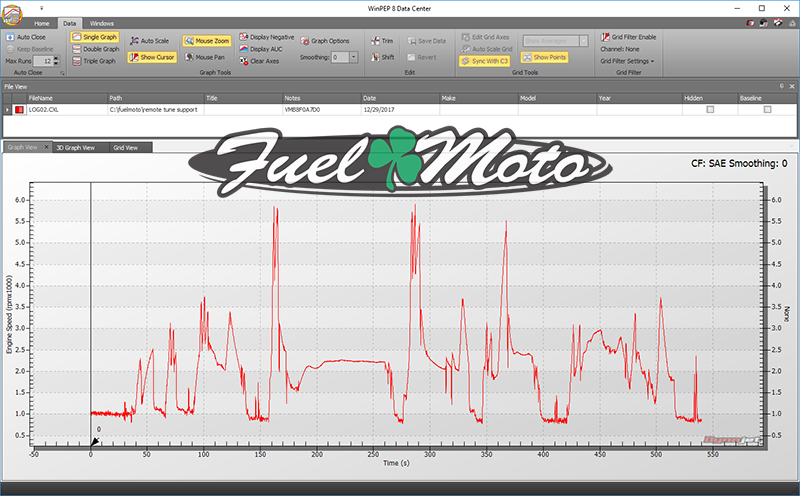Switch to Double Graph layout

click(95, 49)
